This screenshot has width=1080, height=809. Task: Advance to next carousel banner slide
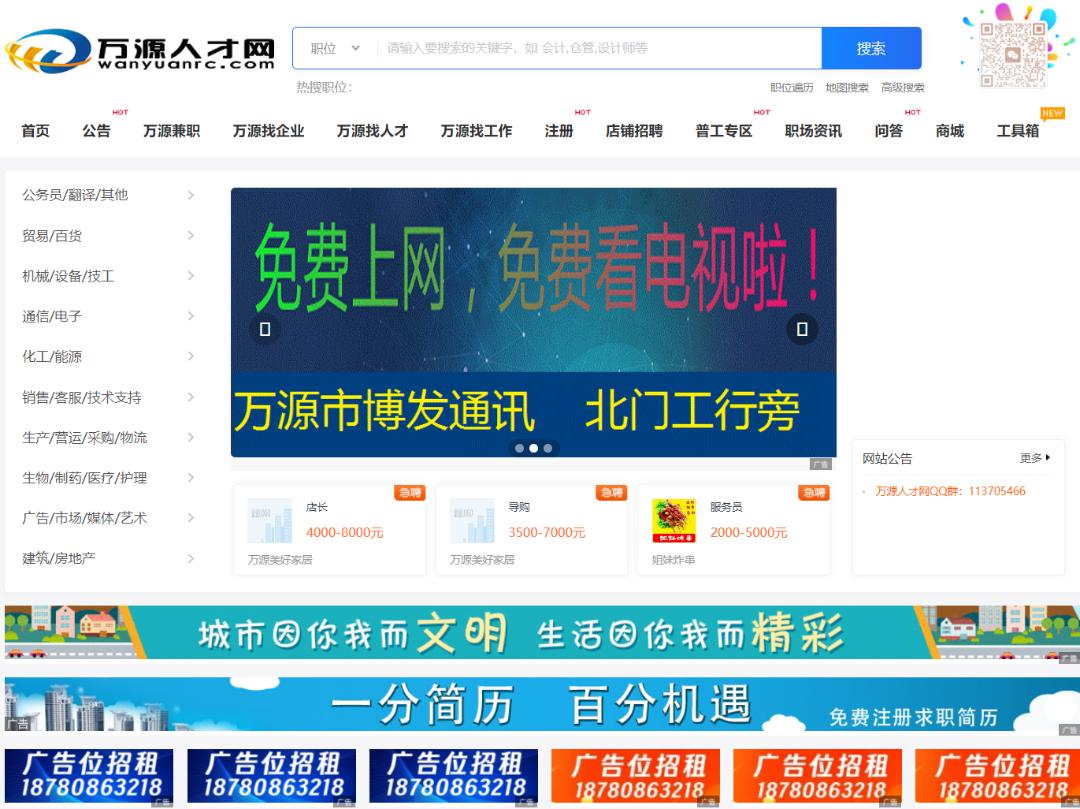tap(801, 329)
